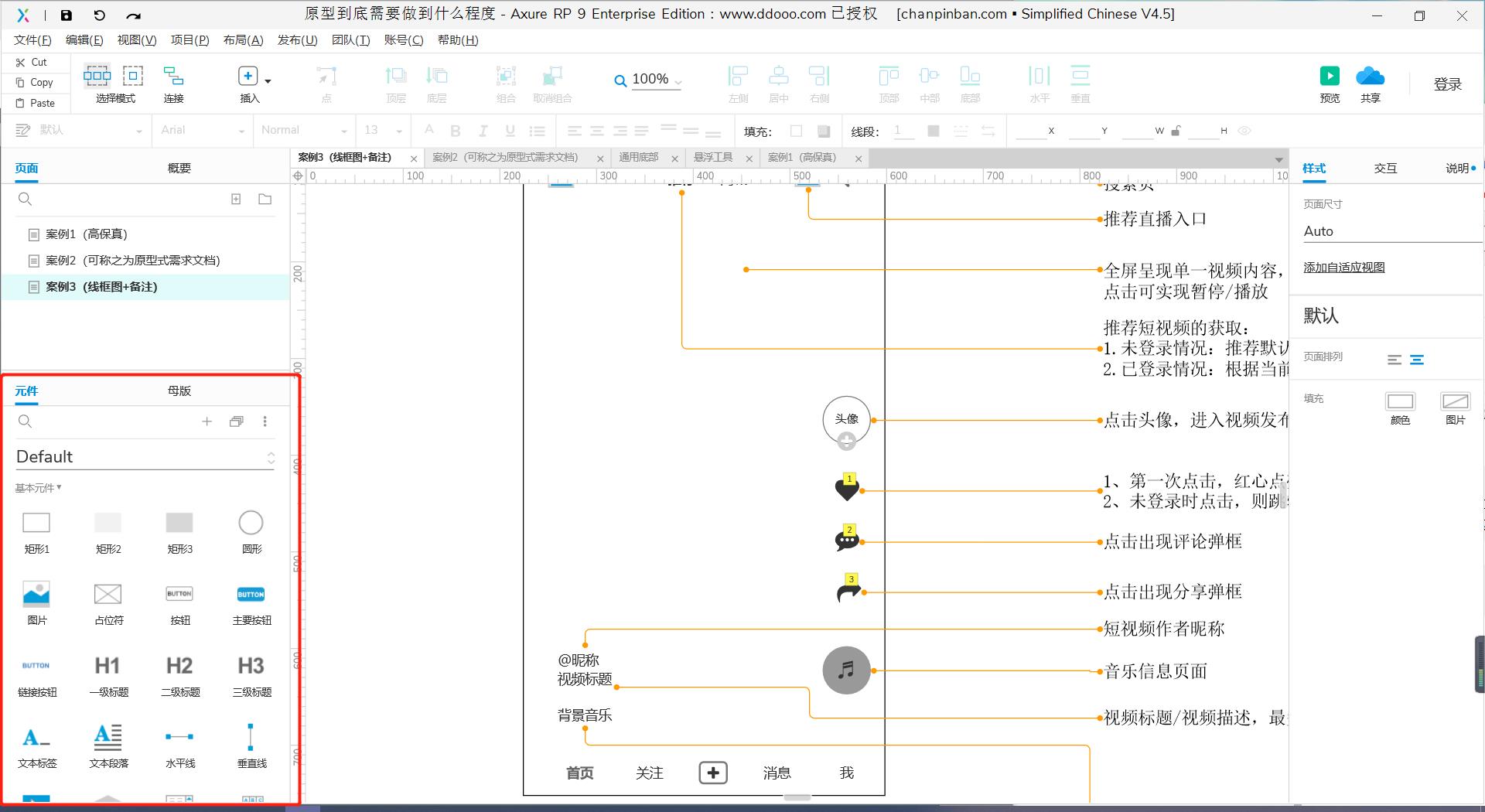Viewport: 1485px width, 812px height.
Task: Close the 案例3 canvas tab
Action: 414,159
